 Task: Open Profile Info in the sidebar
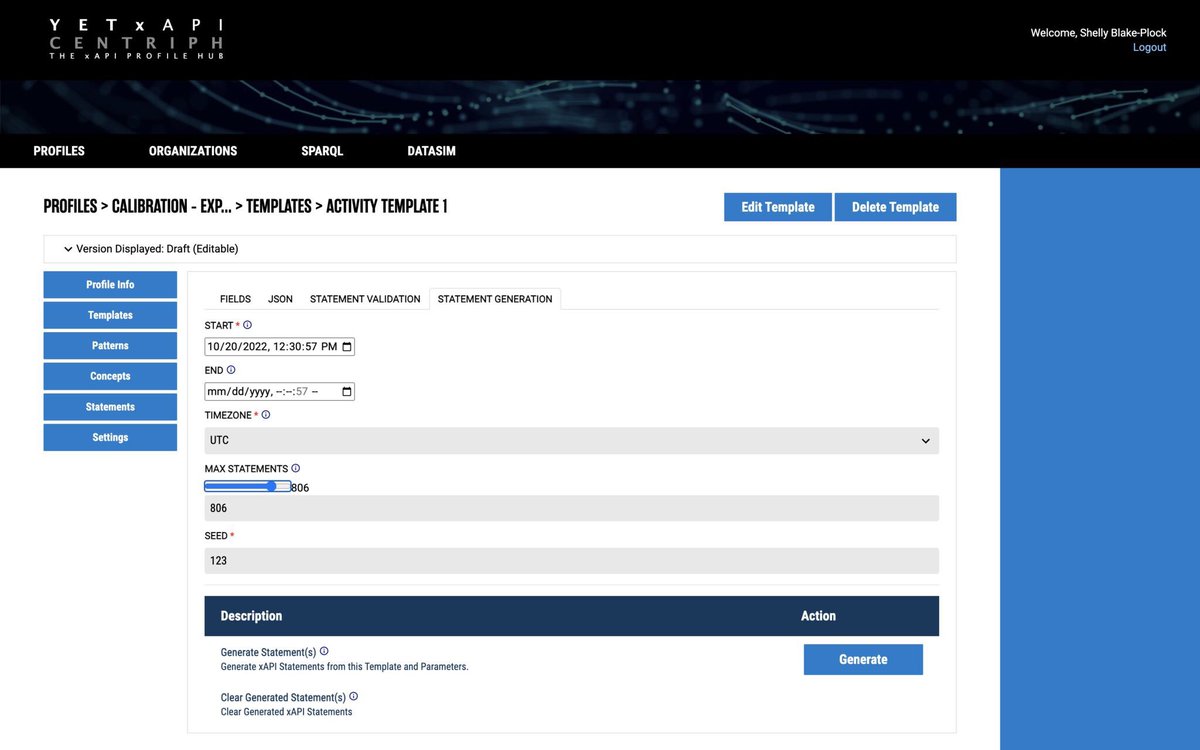[x=110, y=285]
